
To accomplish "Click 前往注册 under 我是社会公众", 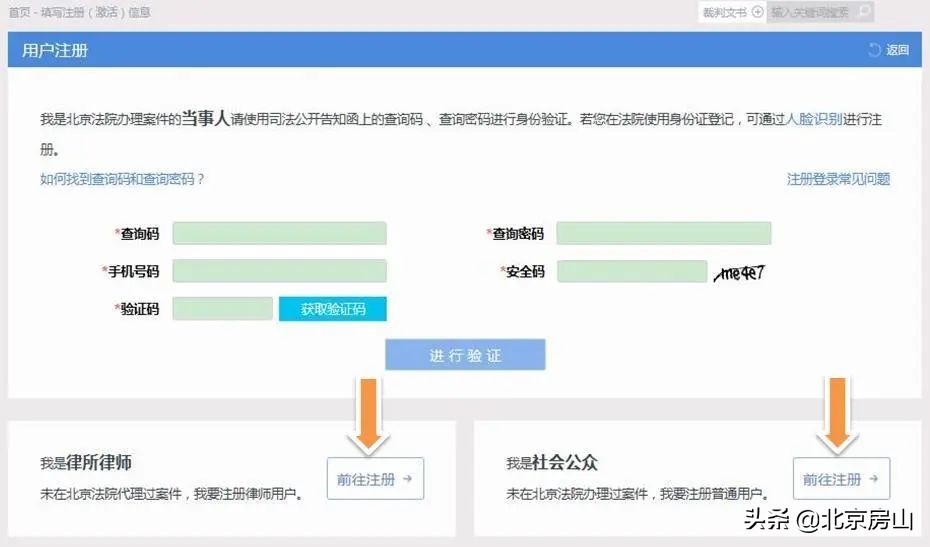I will pos(841,478).
